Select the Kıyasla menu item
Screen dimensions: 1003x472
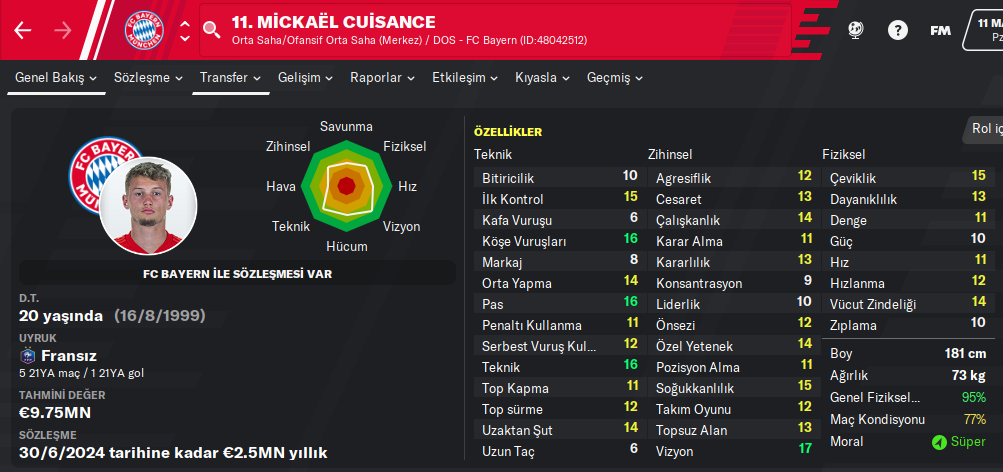543,77
